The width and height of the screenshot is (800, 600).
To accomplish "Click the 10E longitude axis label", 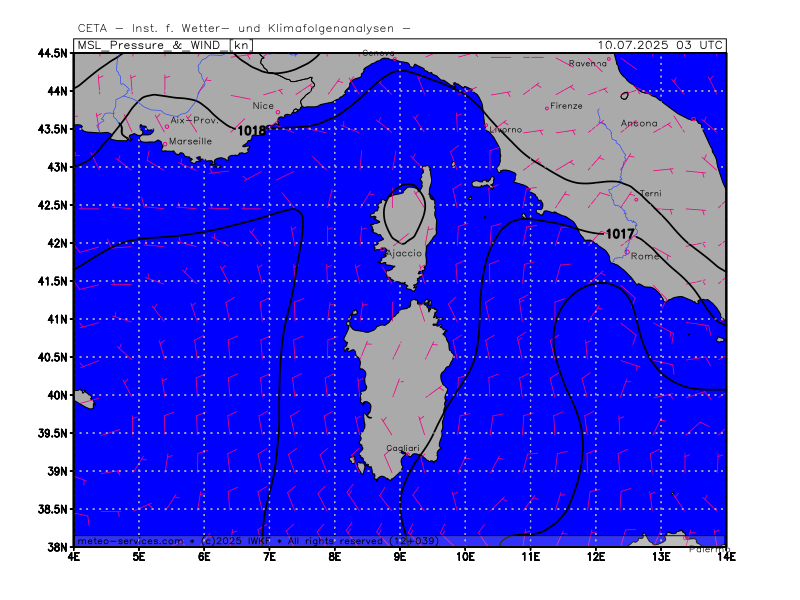I will (465, 557).
